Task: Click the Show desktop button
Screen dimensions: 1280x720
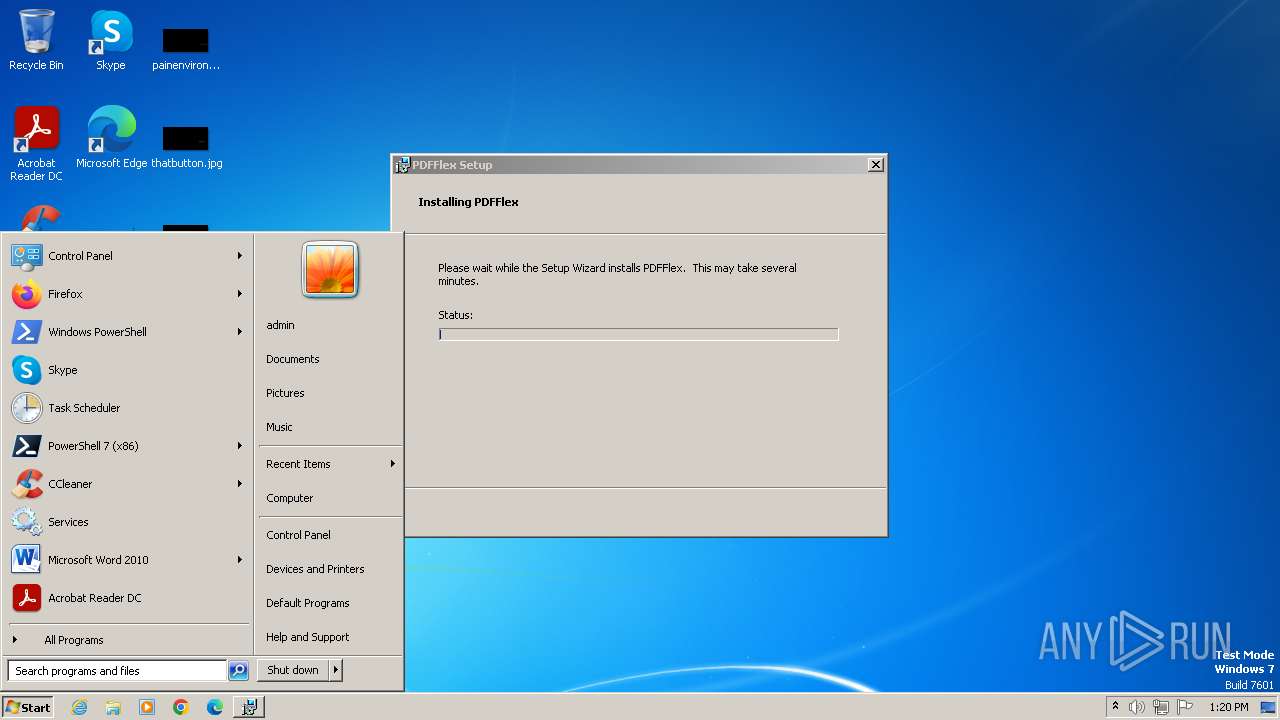Action: (x=1268, y=707)
